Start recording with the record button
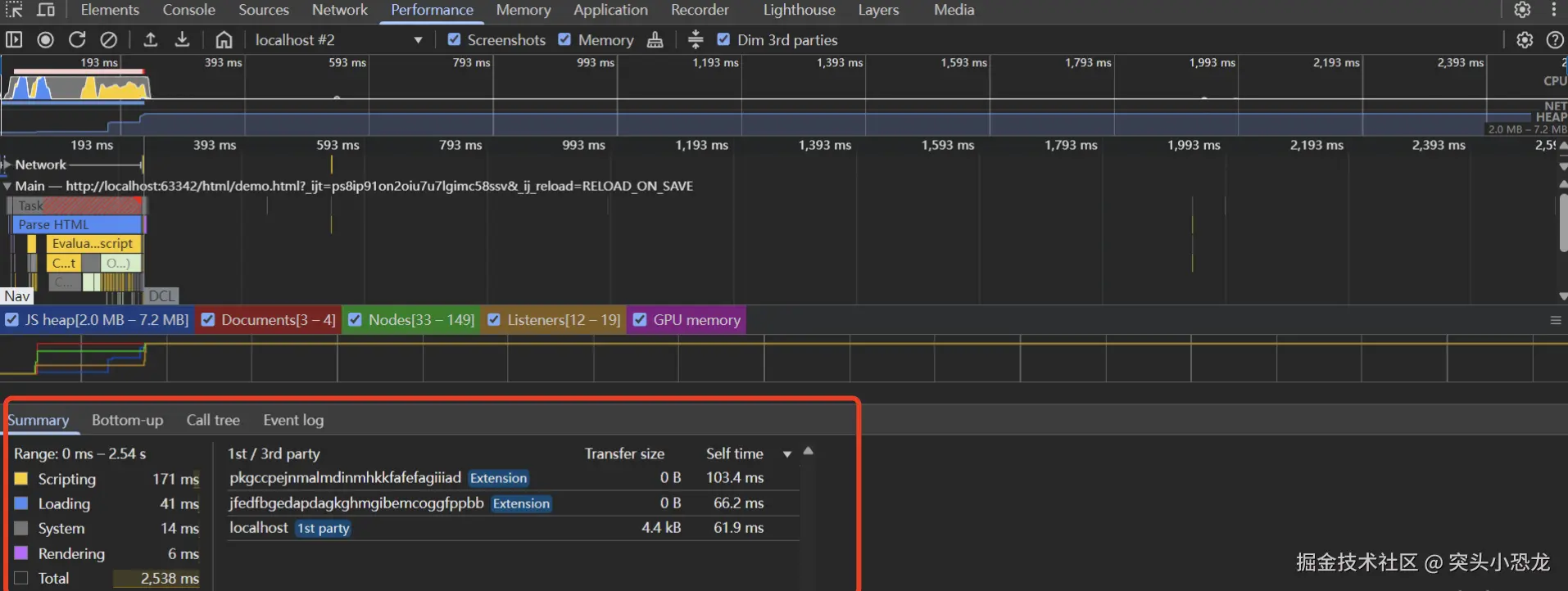 coord(46,39)
